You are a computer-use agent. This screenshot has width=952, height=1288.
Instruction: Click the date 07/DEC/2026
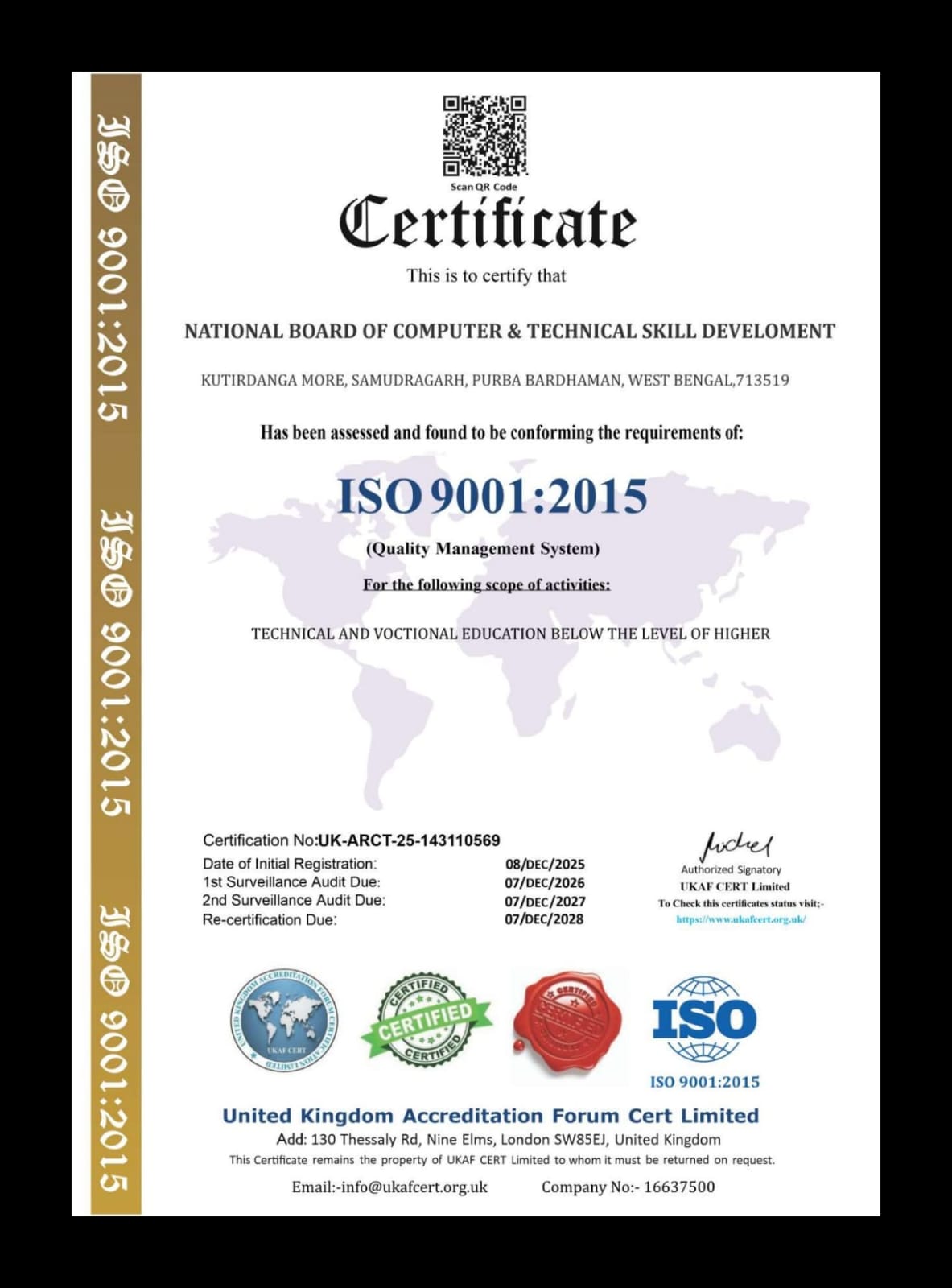tap(545, 883)
